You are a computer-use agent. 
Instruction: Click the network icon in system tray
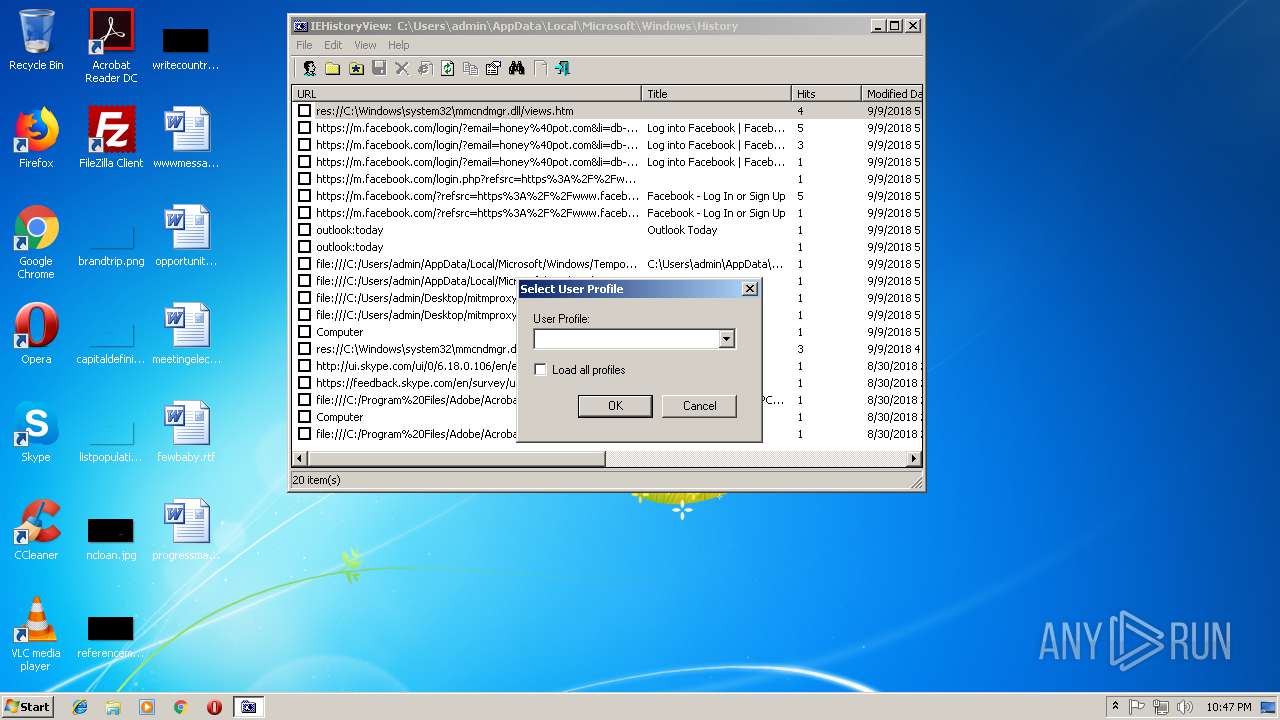(1160, 707)
